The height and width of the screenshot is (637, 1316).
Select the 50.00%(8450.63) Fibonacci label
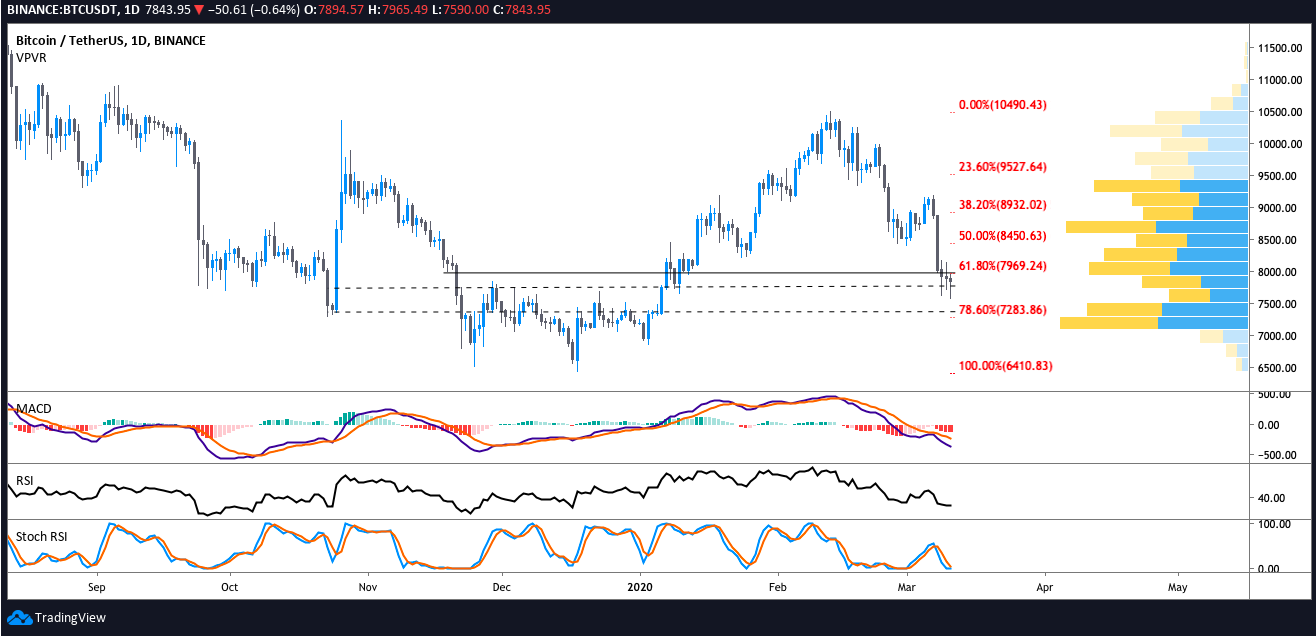pyautogui.click(x=1003, y=236)
